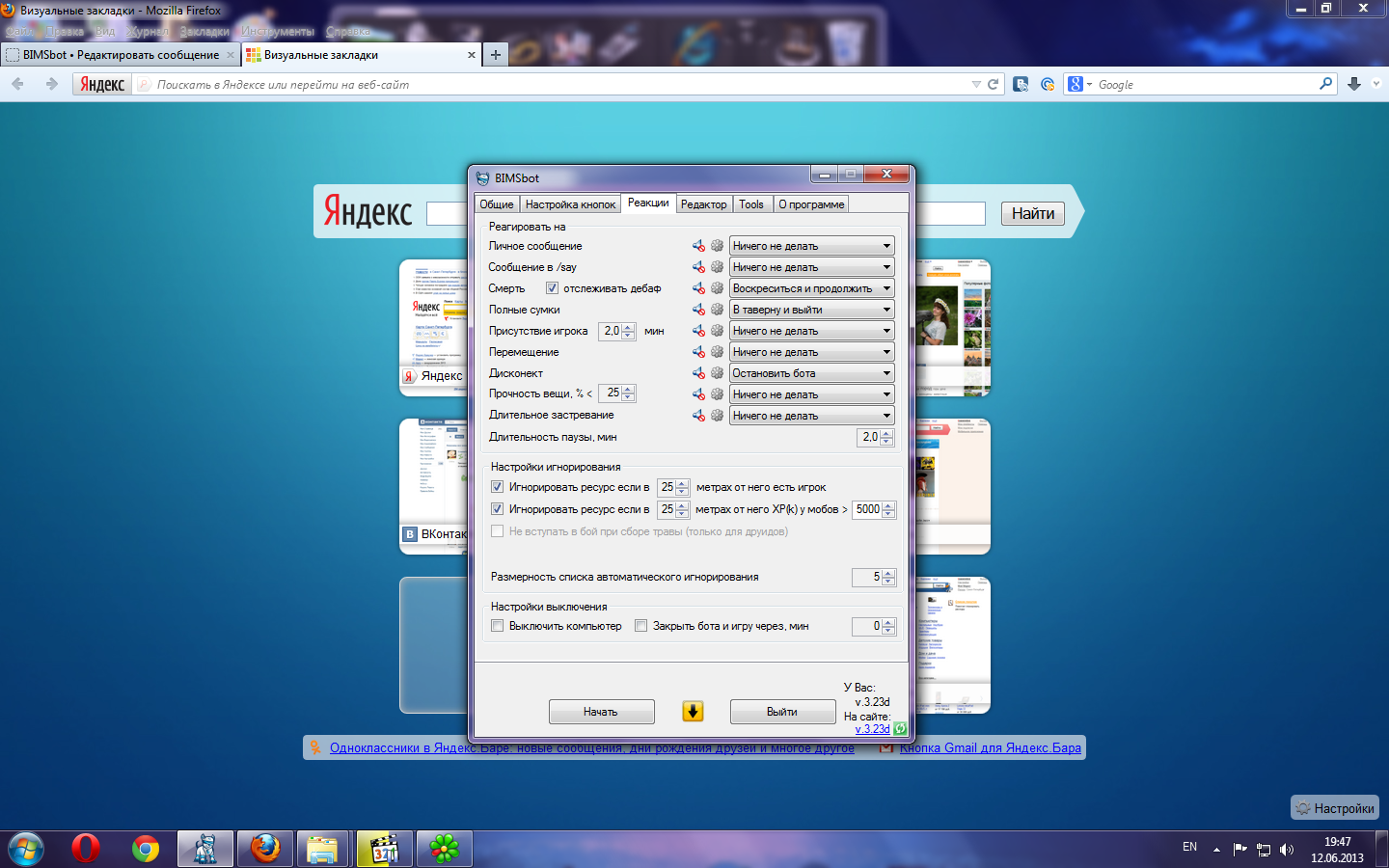Open gear settings icon for Смерть row
The image size is (1389, 868).
[x=717, y=288]
